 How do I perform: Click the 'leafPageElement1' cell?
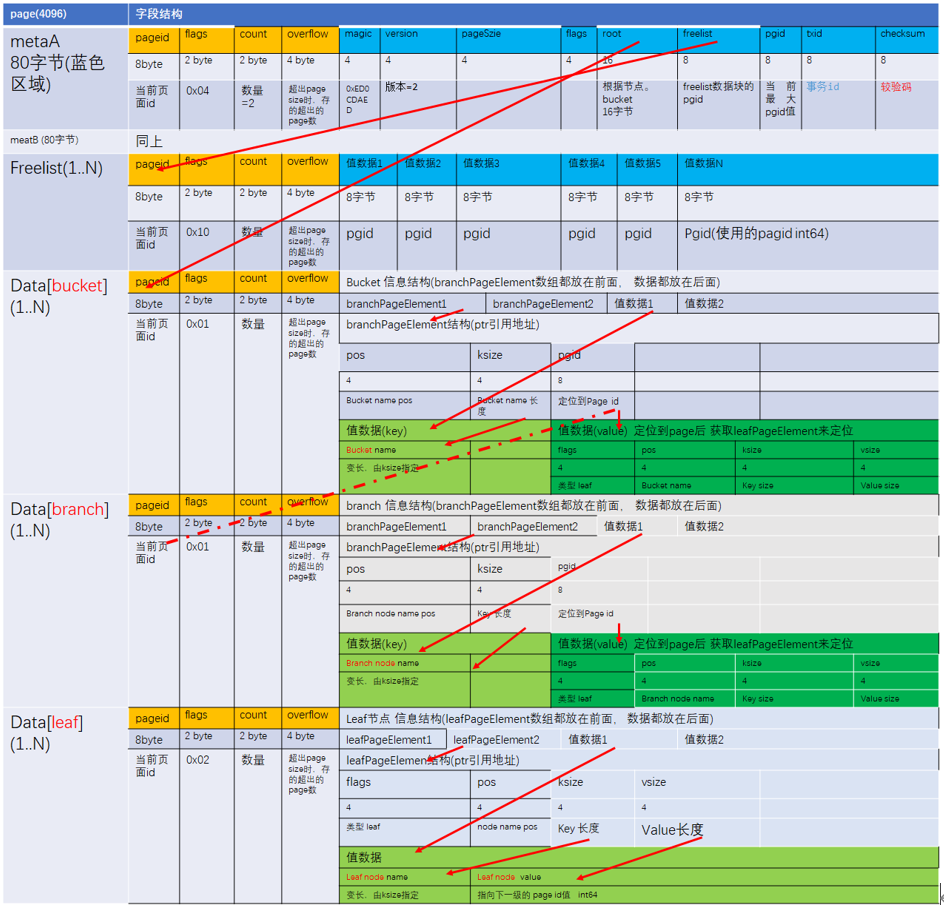coord(393,739)
